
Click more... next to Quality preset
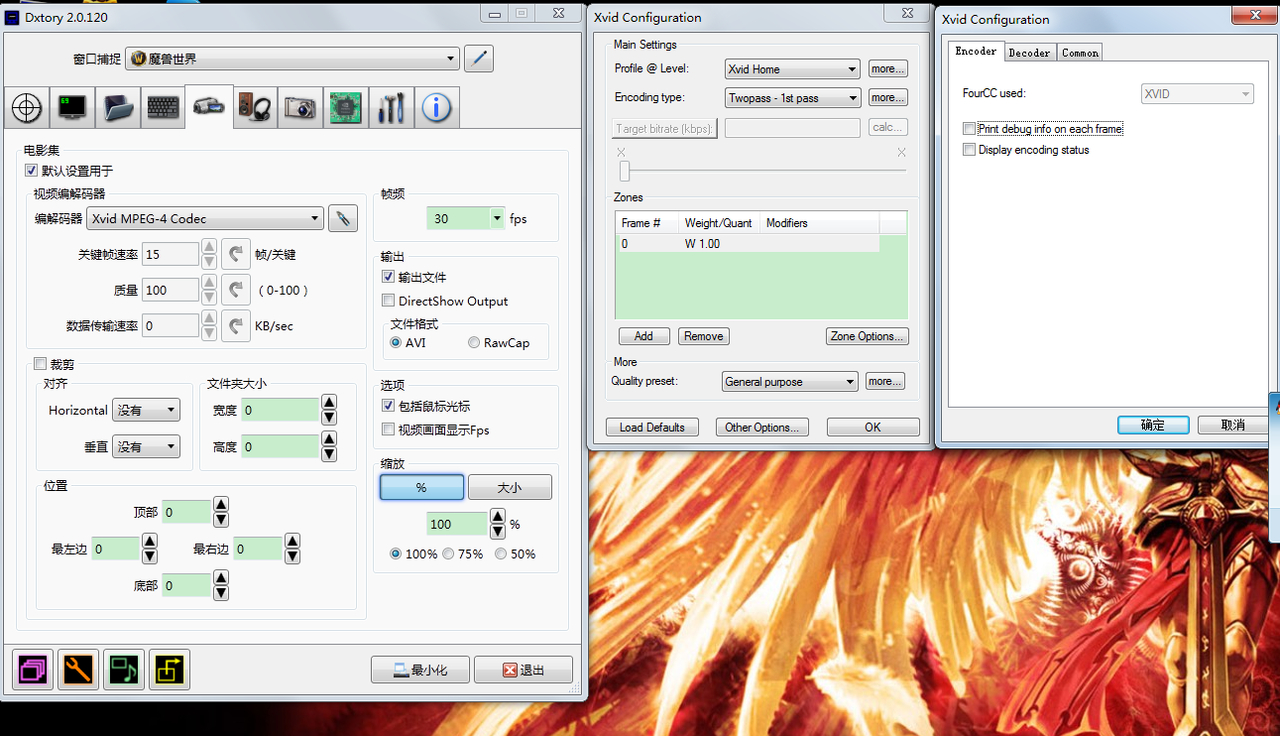click(885, 381)
